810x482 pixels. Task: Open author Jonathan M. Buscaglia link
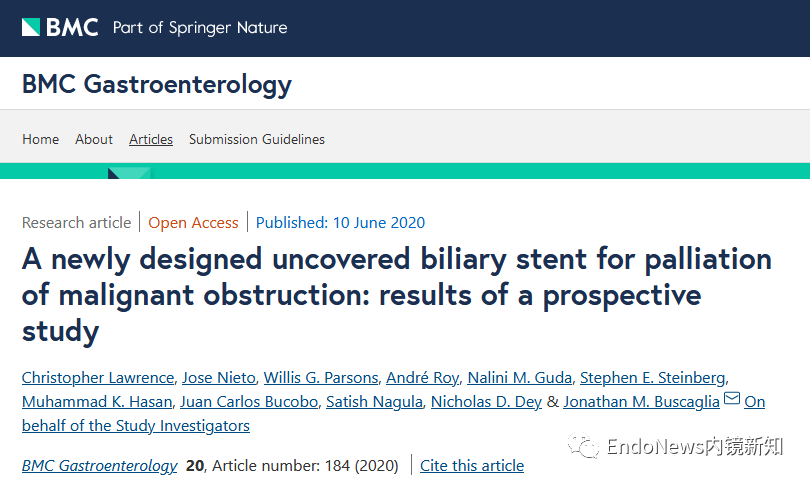[x=642, y=402]
